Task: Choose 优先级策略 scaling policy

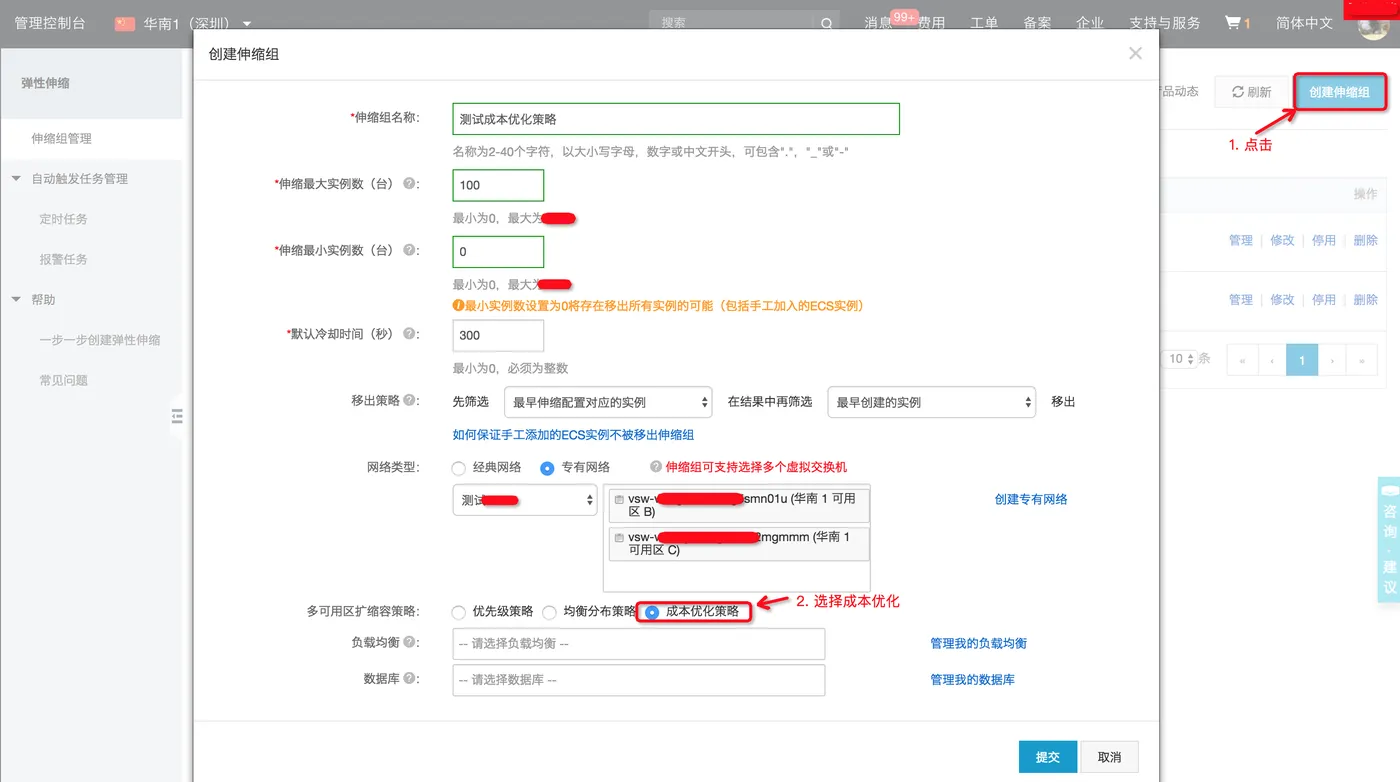Action: [x=459, y=612]
